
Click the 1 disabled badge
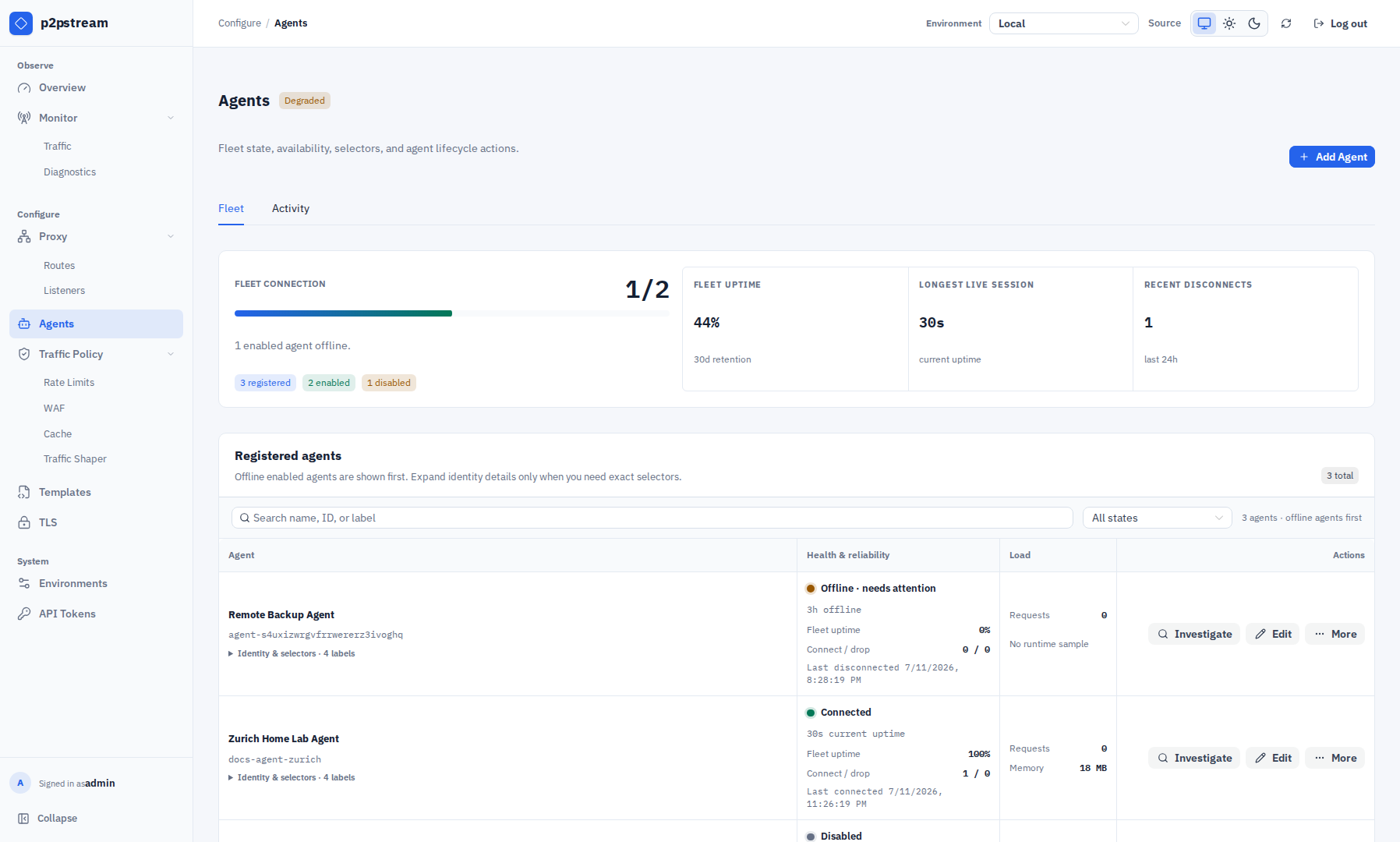[x=389, y=383]
